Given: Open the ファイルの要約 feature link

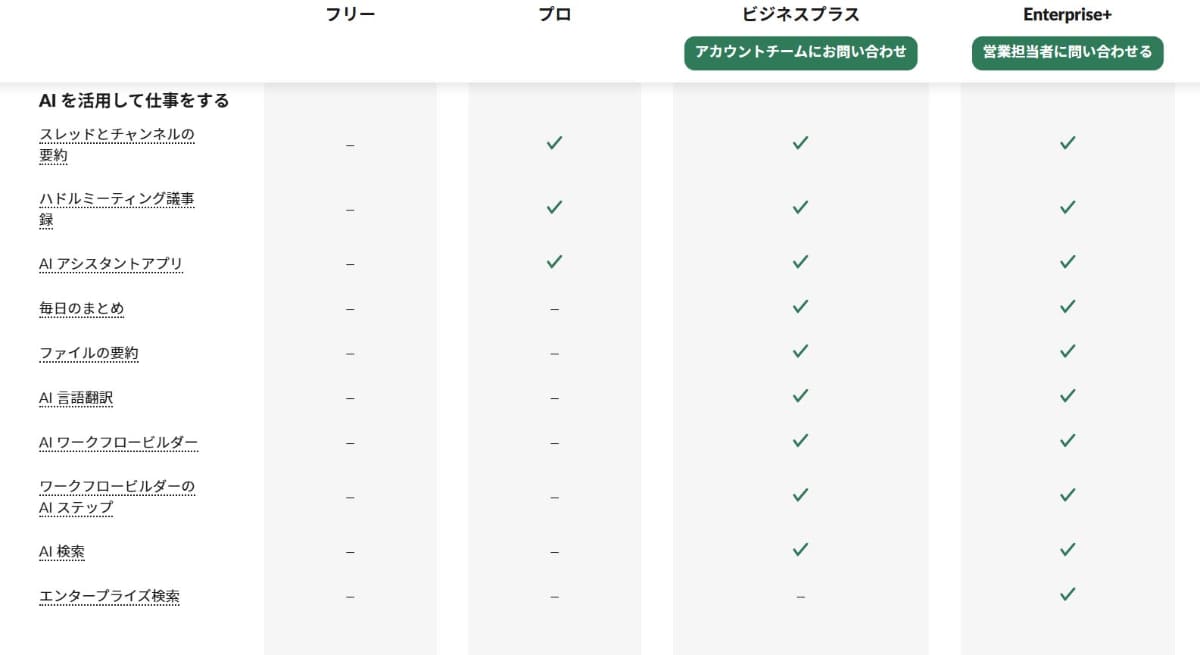Looking at the screenshot, I should click(88, 353).
